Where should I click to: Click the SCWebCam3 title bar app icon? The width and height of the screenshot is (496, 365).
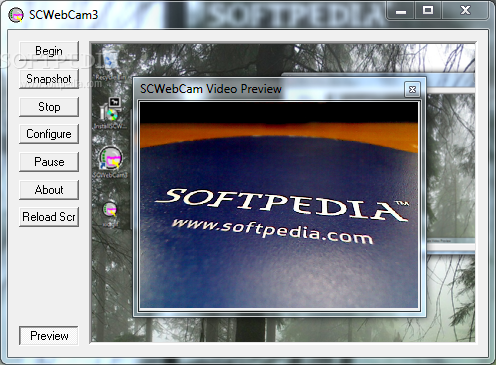pyautogui.click(x=16, y=15)
